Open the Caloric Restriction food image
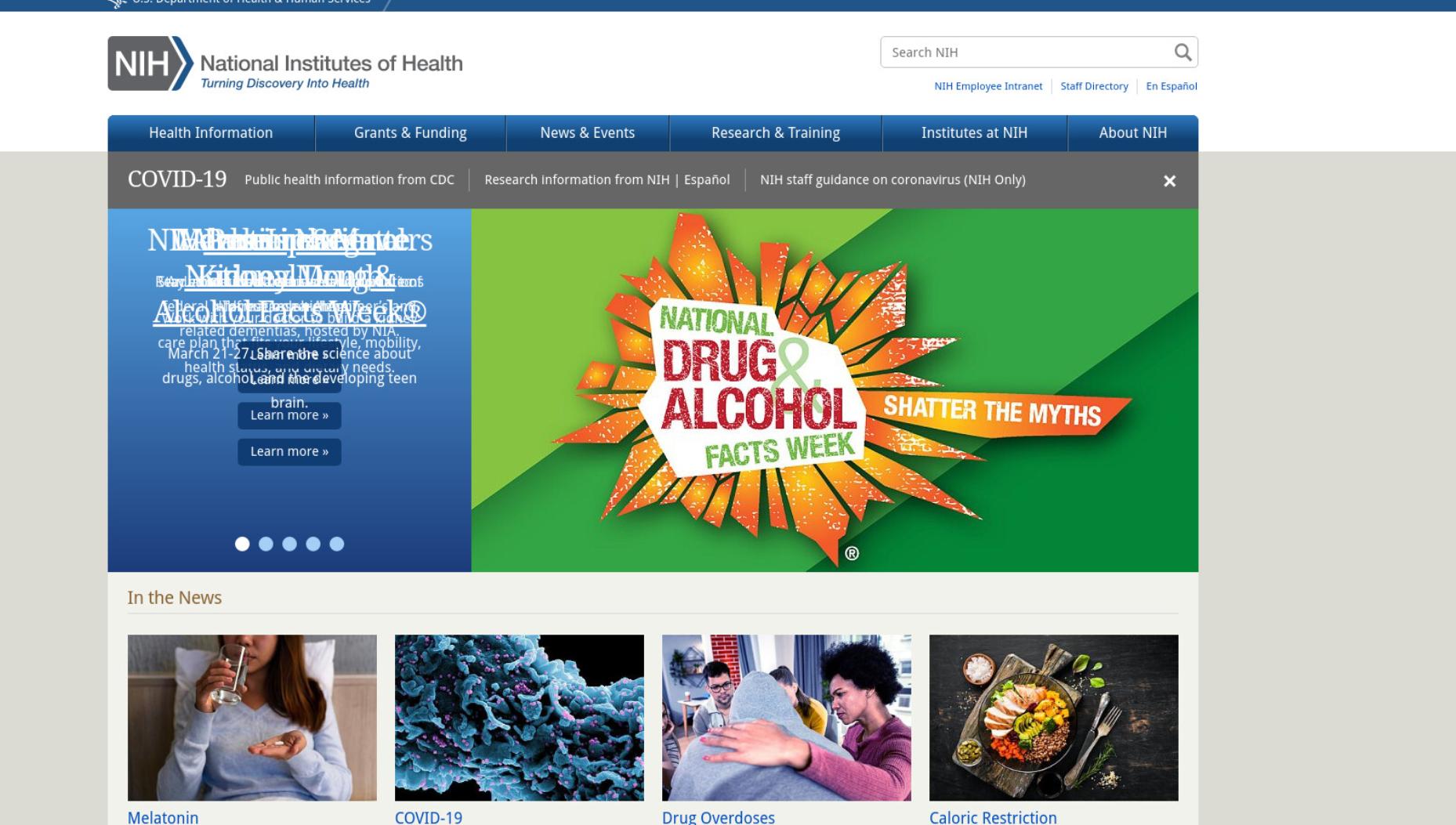The image size is (1456, 825). coord(1053,718)
